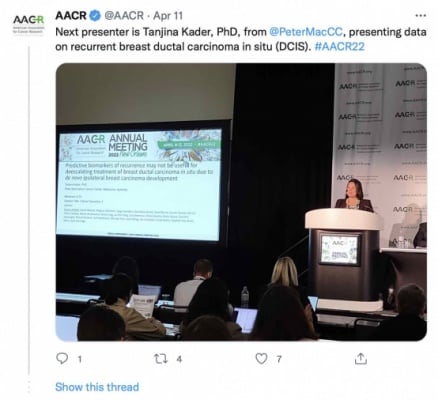Open the #AACR22 hashtag link

(x=339, y=46)
